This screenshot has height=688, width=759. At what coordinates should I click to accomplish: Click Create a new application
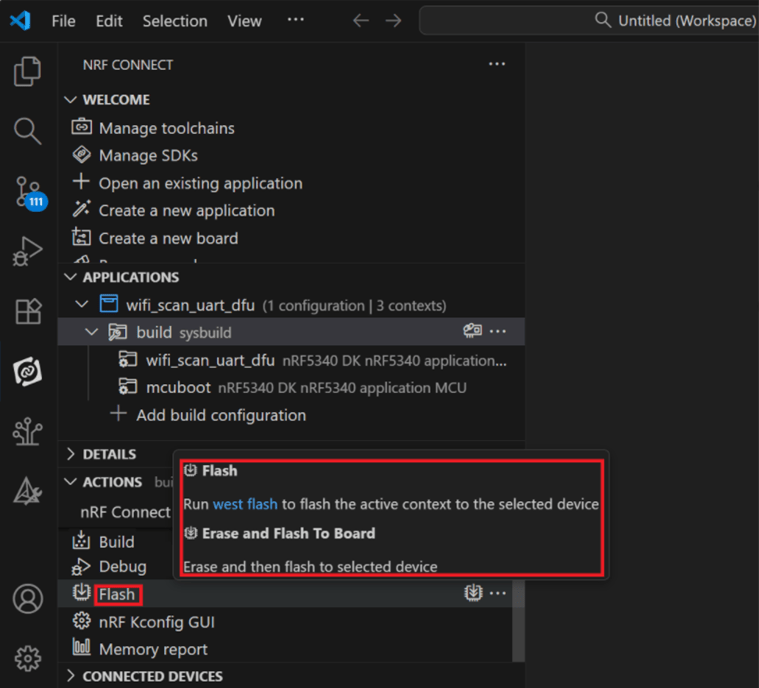click(x=187, y=211)
